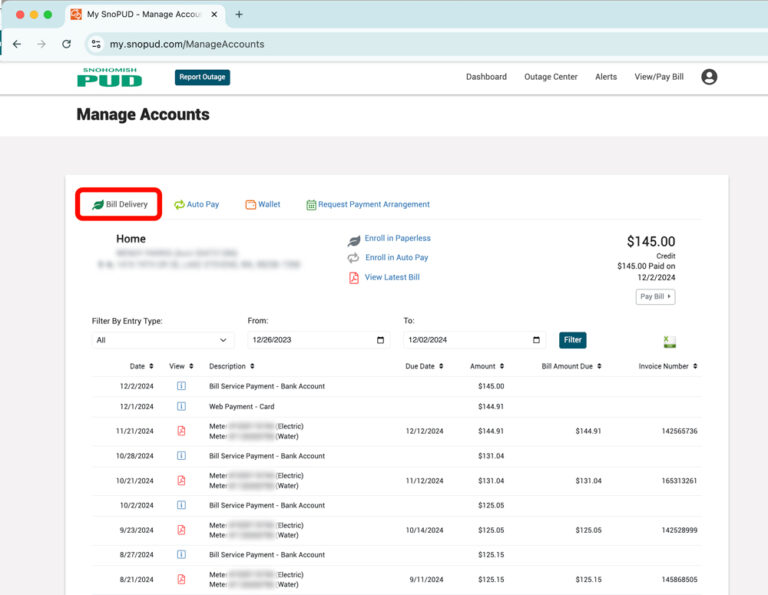Go to Outage Center in navigation
The width and height of the screenshot is (768, 595).
click(x=550, y=77)
